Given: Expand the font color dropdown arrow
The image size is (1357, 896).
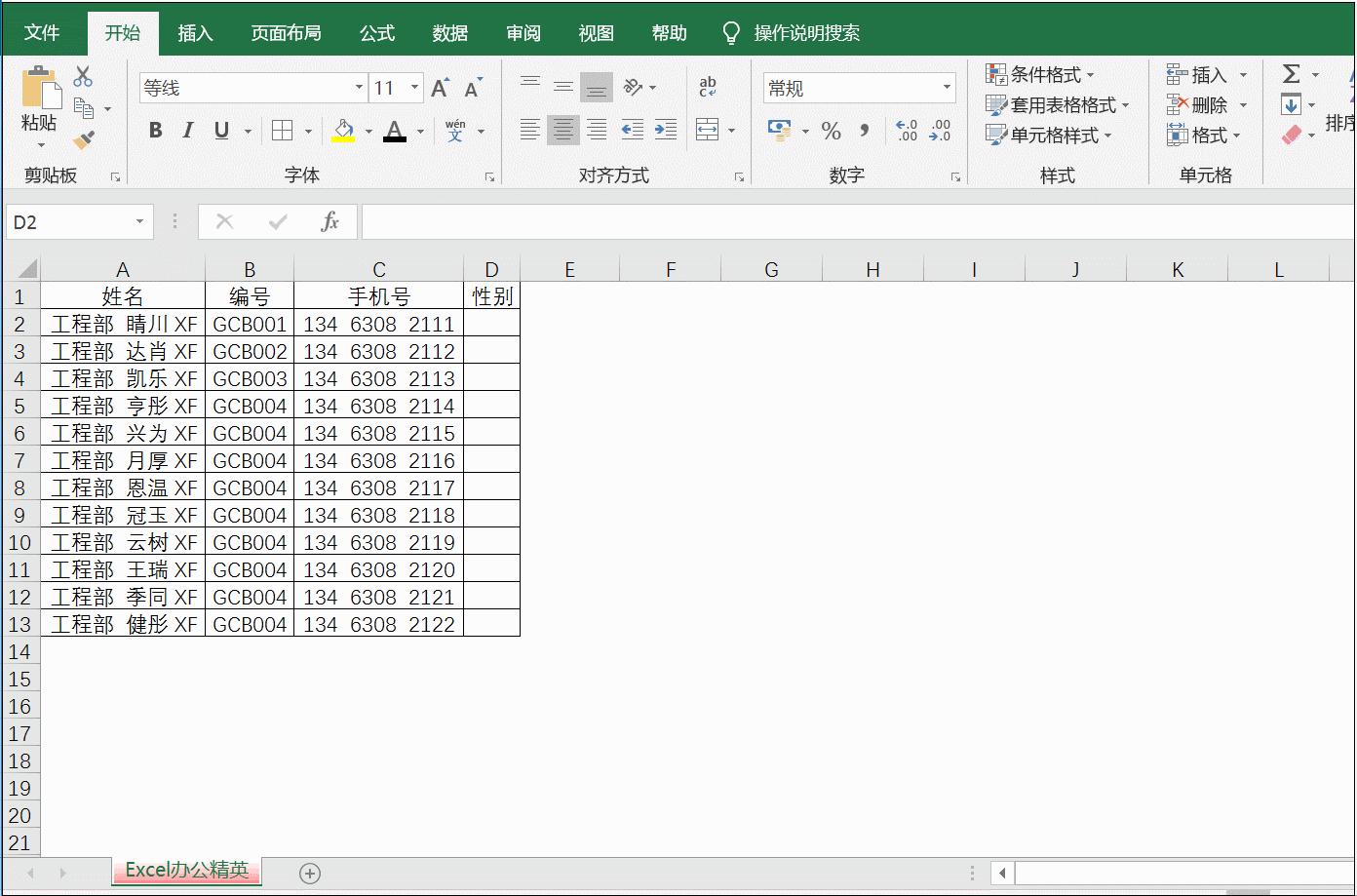Looking at the screenshot, I should [x=419, y=130].
